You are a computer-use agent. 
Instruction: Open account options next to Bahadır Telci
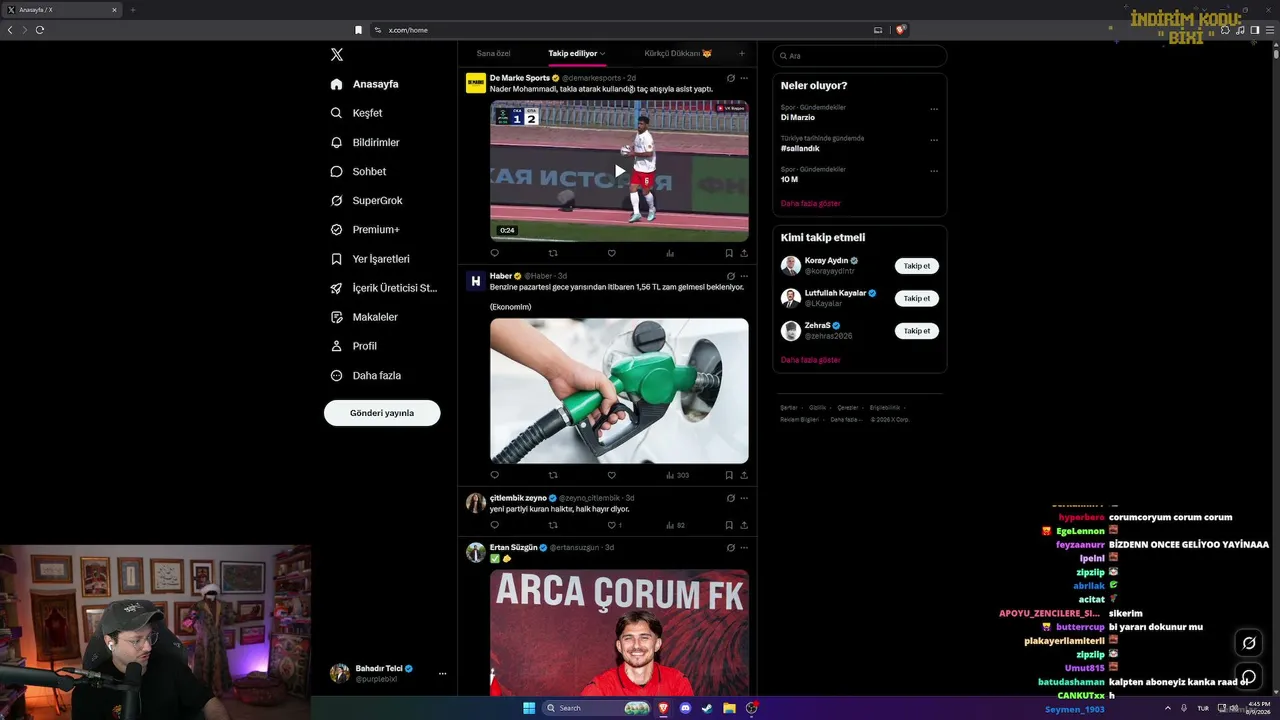pyautogui.click(x=442, y=673)
